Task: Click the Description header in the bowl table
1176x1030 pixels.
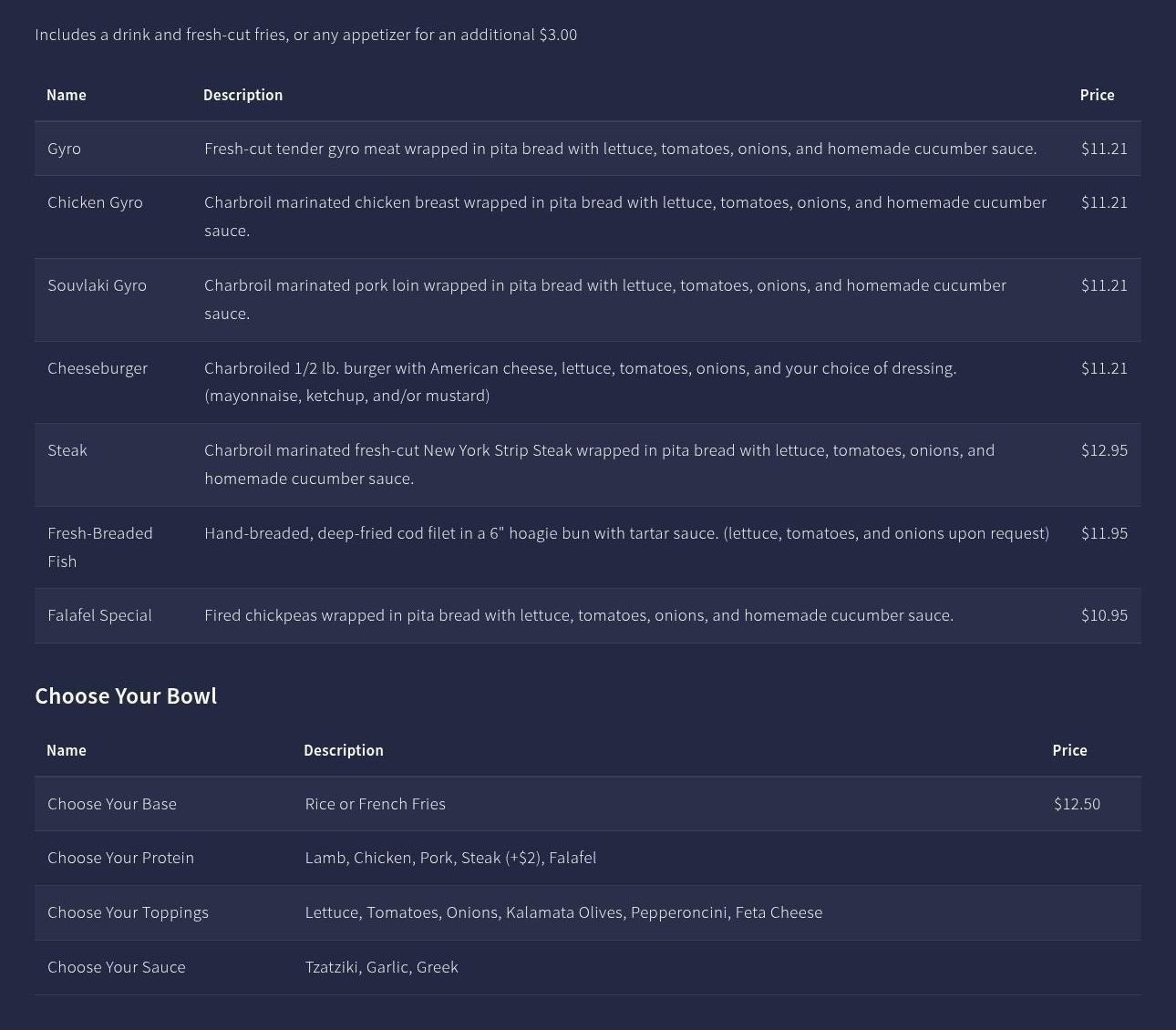Action: click(x=343, y=750)
